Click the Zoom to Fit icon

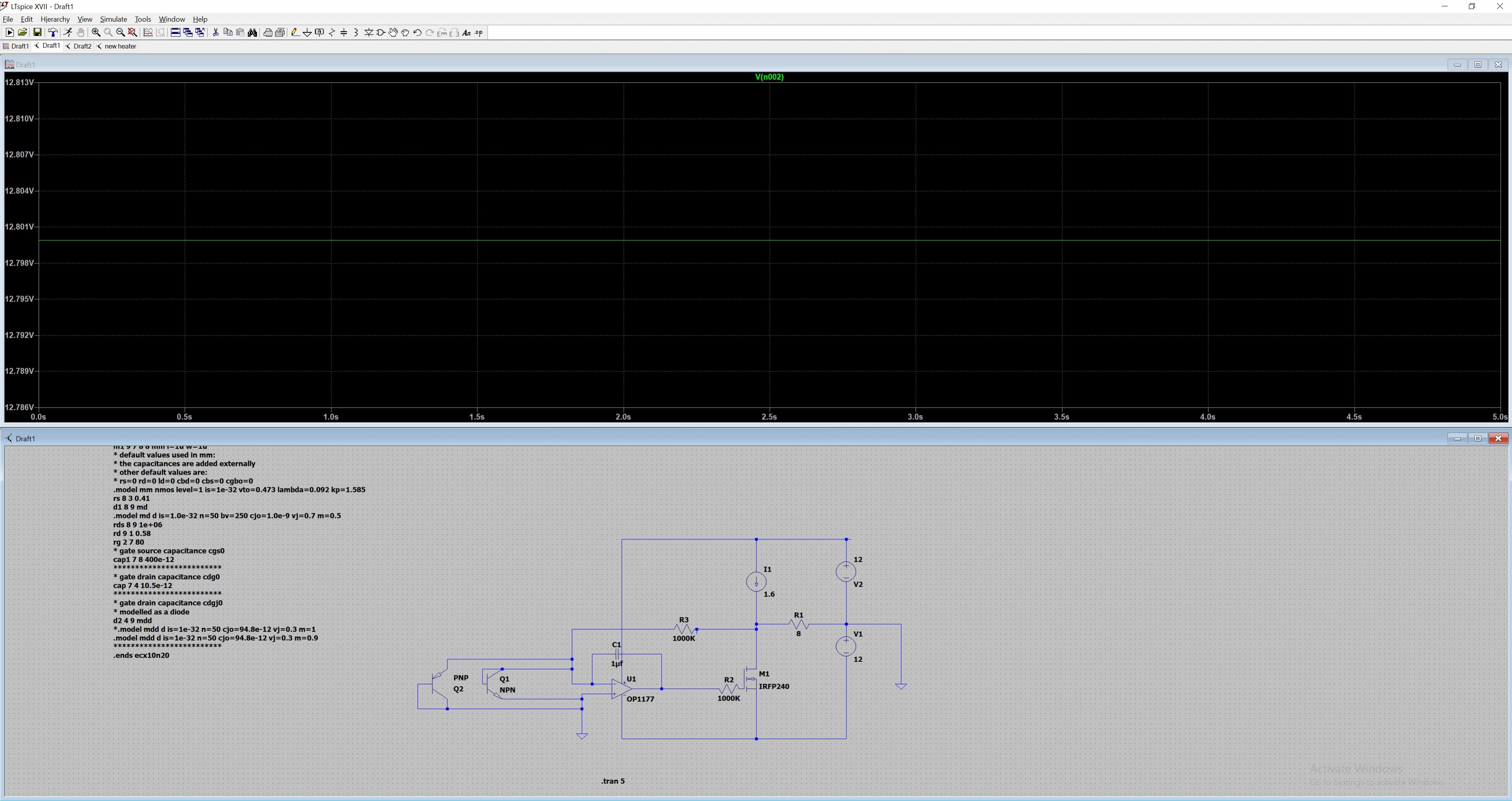point(133,33)
